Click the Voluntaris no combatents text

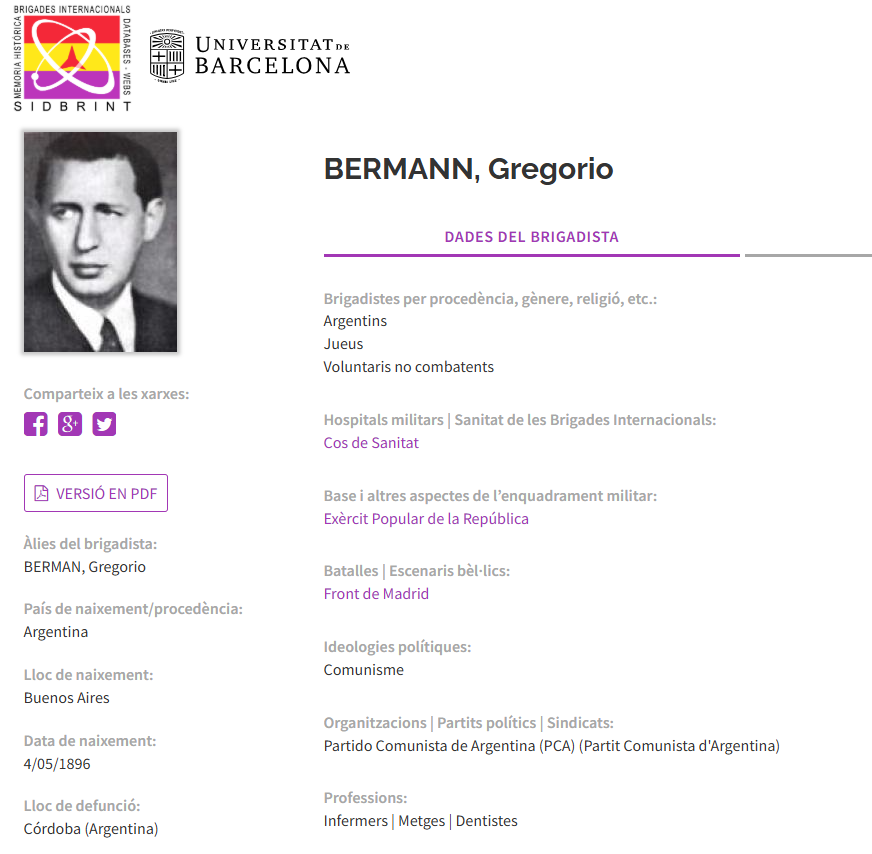pos(408,367)
